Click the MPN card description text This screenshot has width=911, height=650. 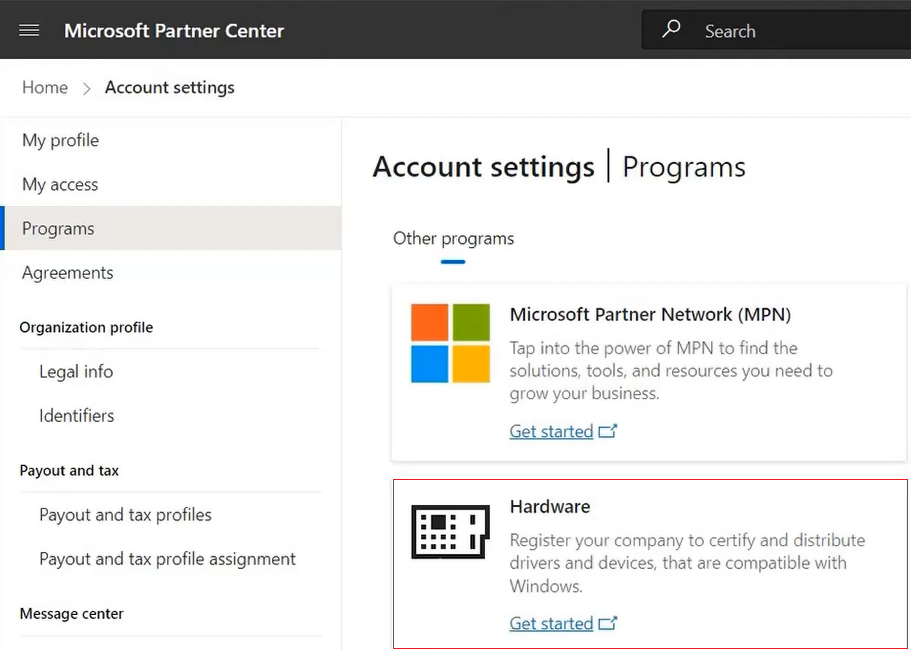(x=671, y=371)
